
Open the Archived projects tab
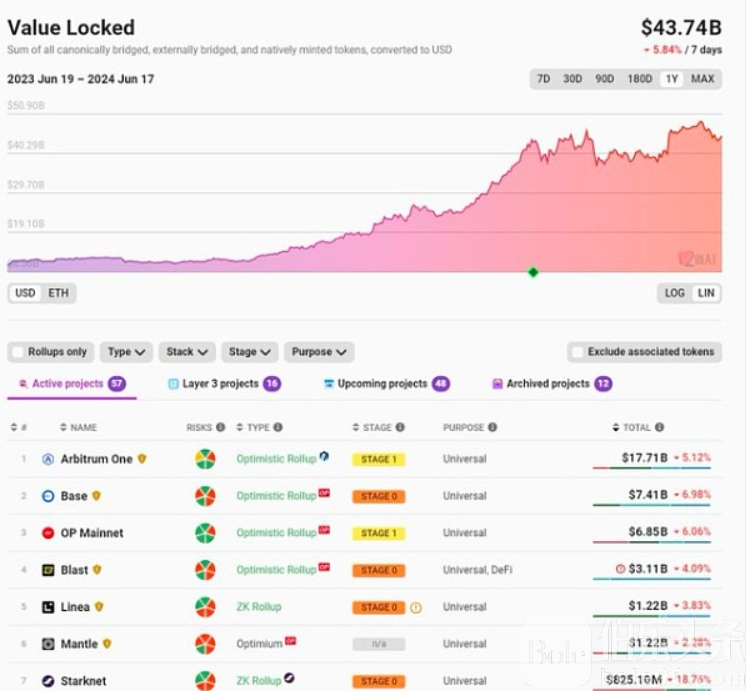click(x=549, y=384)
